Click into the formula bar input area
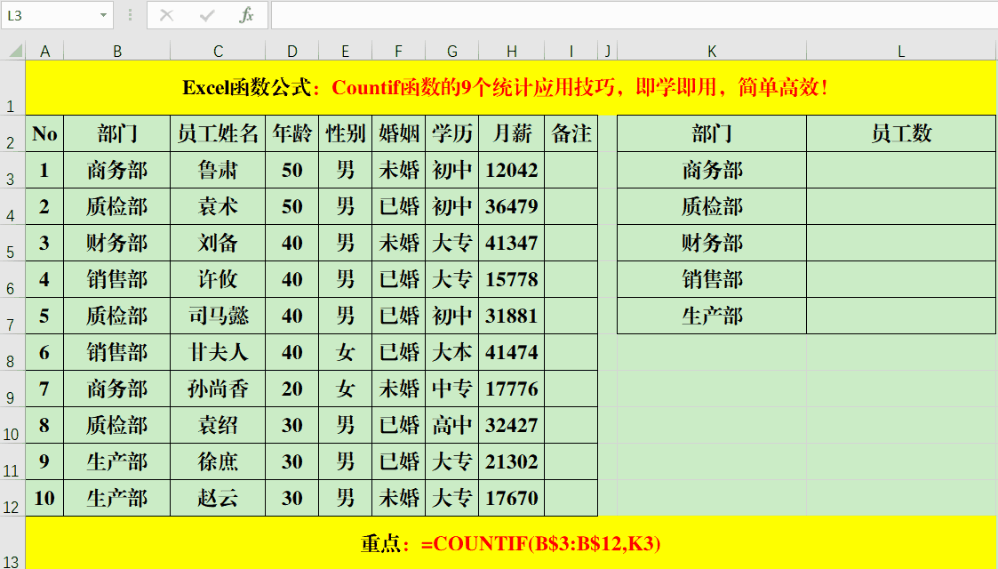This screenshot has height=569, width=998. [635, 15]
